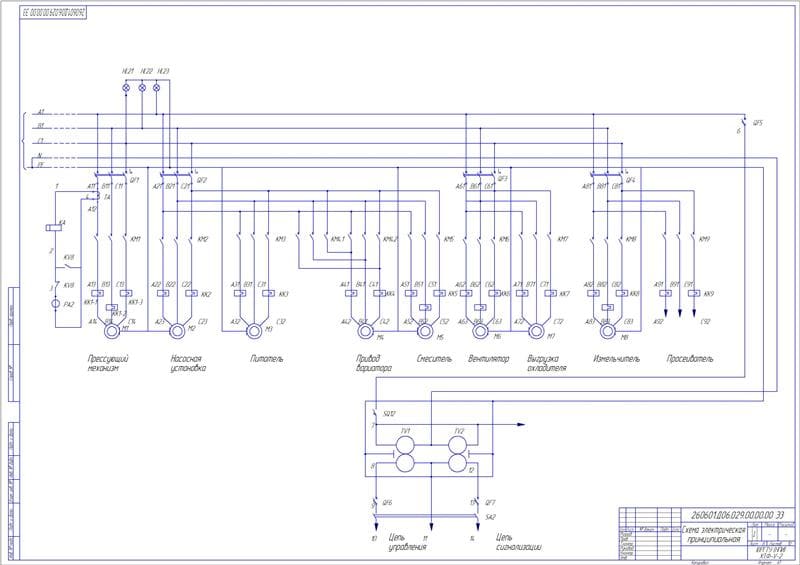Image resolution: width=800 pixels, height=565 pixels.
Task: Click the HL22 signal lamp symbol
Action: coord(142,88)
